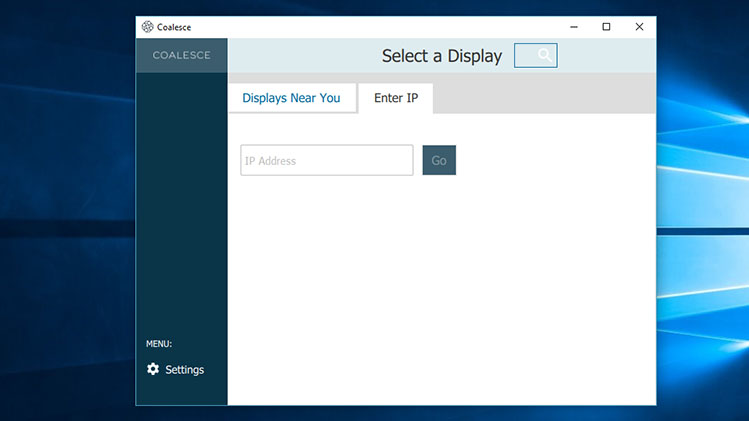Click the IP Address input field
749x421 pixels.
pyautogui.click(x=327, y=160)
